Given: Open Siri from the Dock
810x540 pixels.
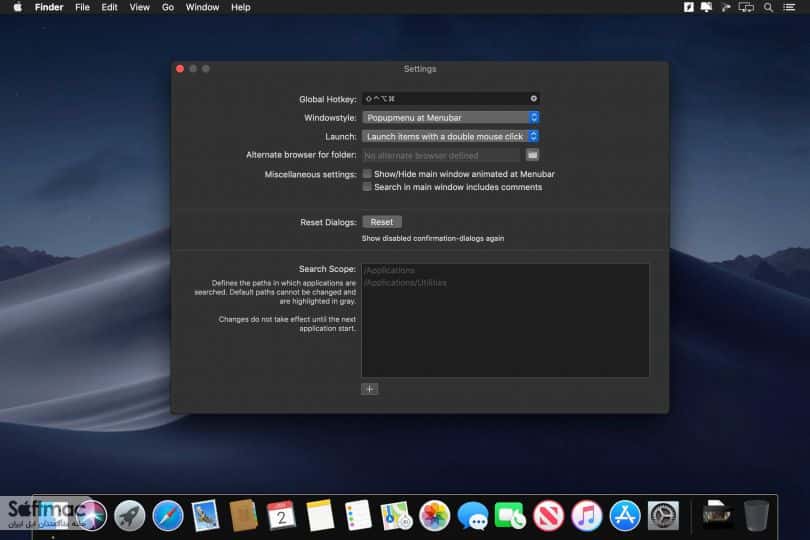Looking at the screenshot, I should click(91, 515).
